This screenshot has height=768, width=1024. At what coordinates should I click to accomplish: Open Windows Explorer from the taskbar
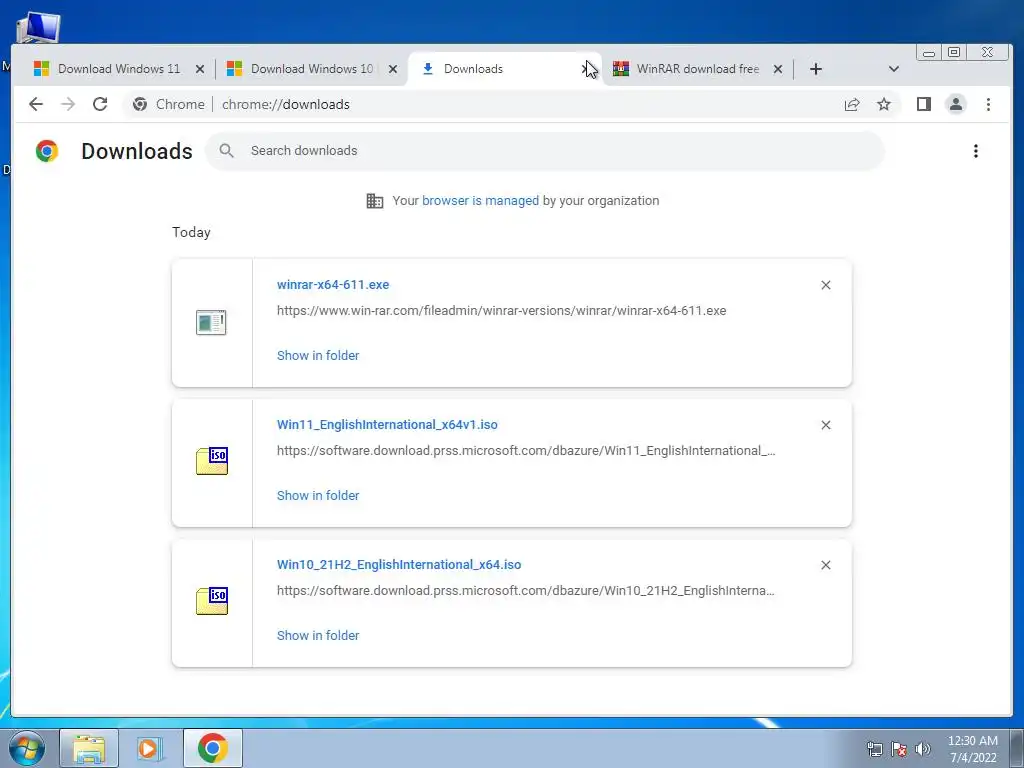pyautogui.click(x=89, y=748)
